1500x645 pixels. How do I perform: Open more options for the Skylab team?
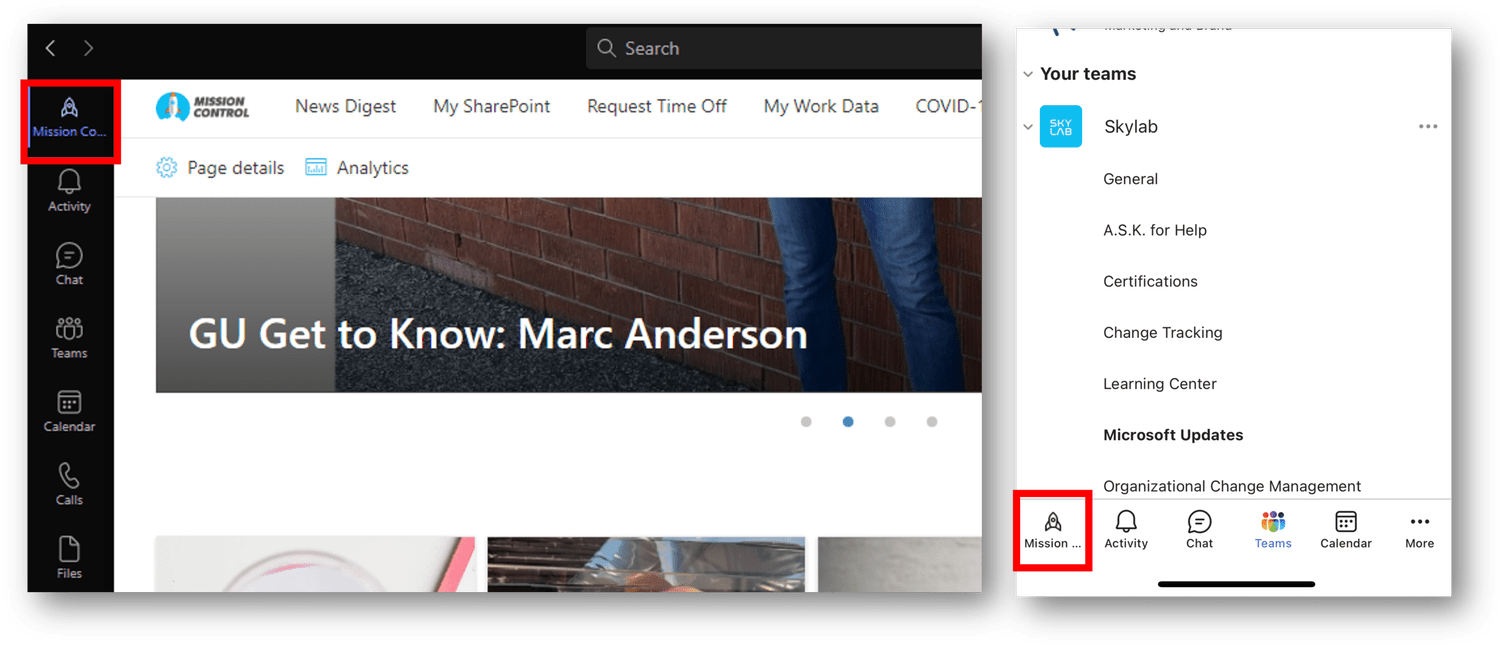click(1428, 126)
